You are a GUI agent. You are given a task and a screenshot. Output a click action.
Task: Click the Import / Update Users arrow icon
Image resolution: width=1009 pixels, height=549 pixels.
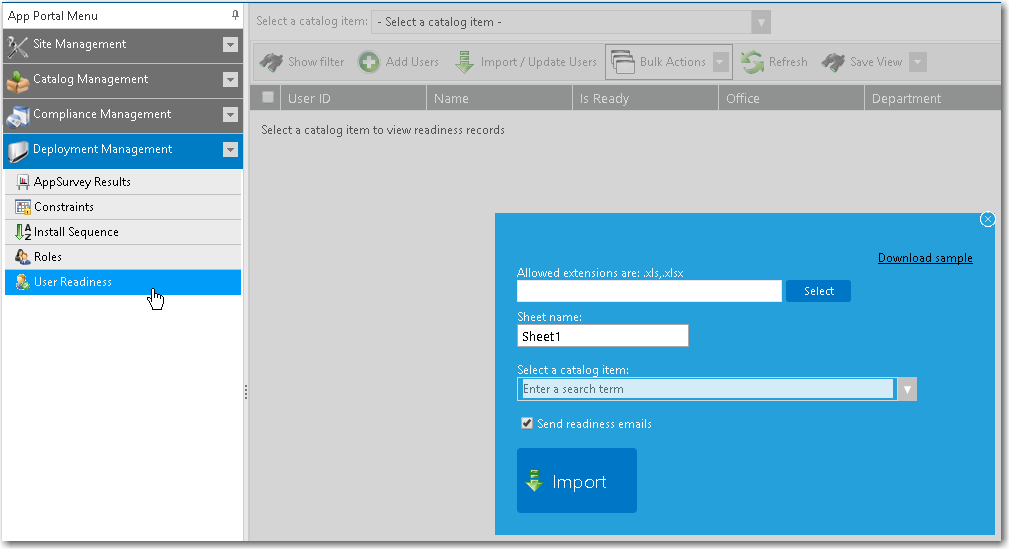click(x=464, y=62)
